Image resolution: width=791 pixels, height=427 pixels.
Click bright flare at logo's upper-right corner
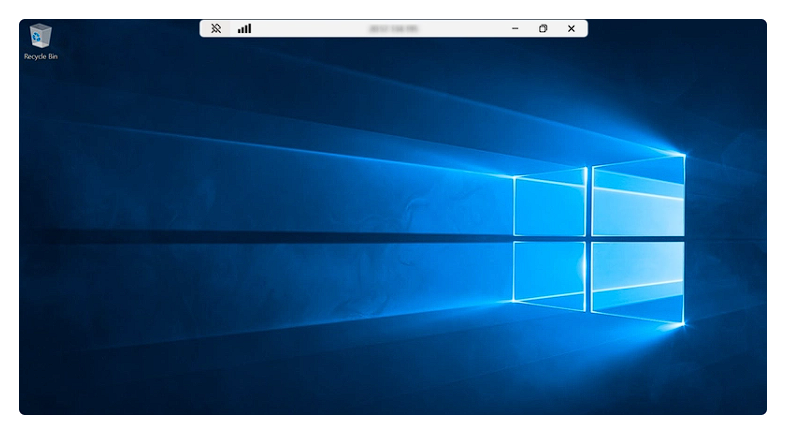(x=684, y=155)
